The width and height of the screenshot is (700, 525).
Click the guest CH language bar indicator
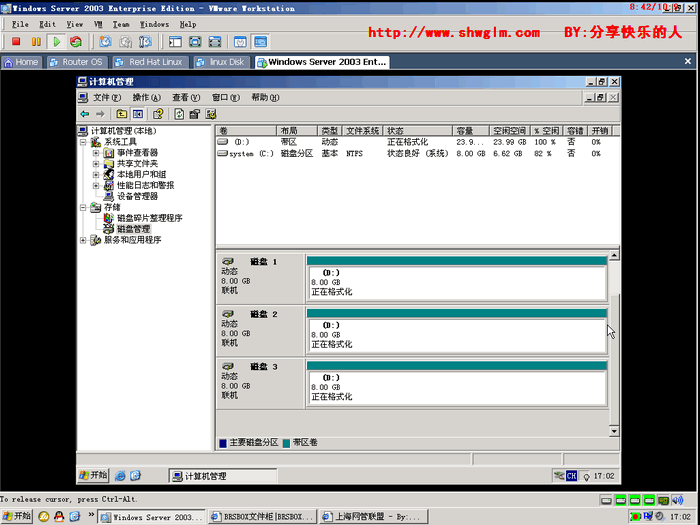coord(571,476)
